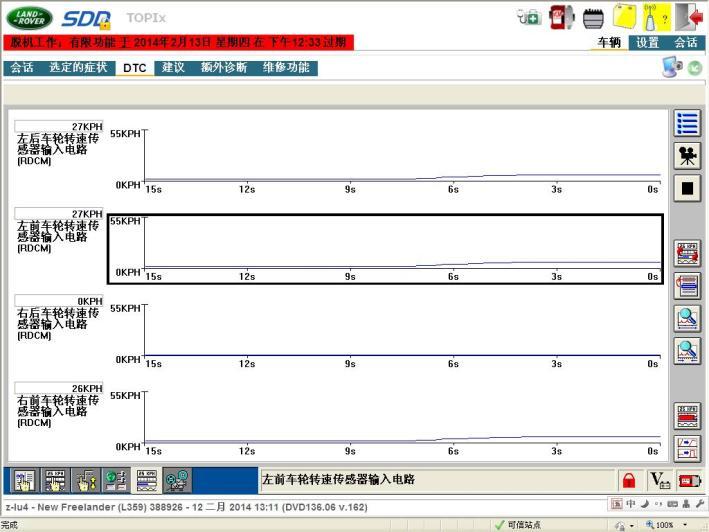Open the security lock dropdown arrow
709x532 pixels.
(632, 526)
